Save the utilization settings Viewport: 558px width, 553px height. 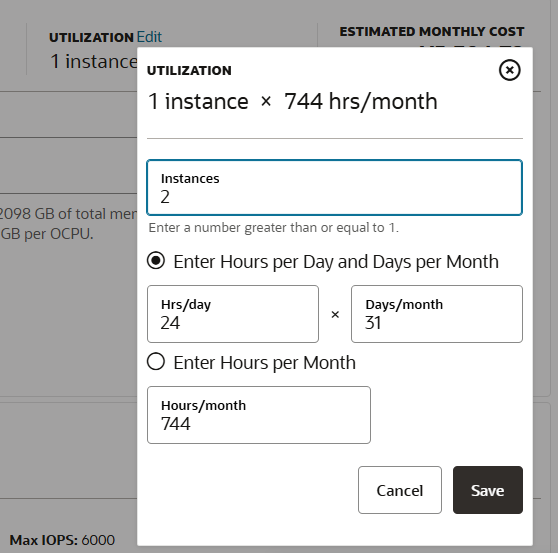488,490
